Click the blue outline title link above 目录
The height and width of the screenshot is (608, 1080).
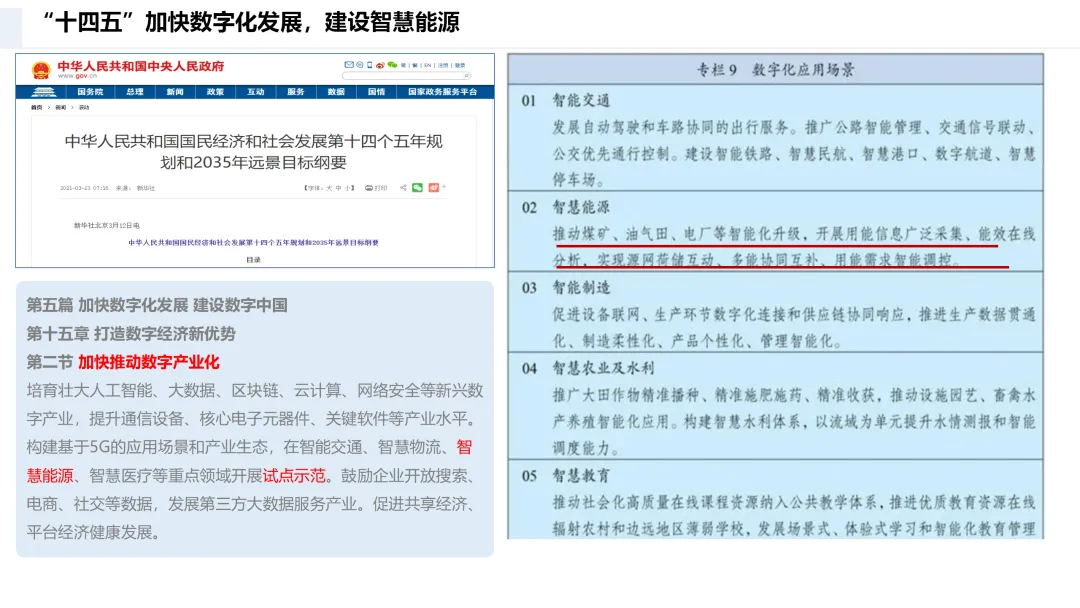coord(253,242)
